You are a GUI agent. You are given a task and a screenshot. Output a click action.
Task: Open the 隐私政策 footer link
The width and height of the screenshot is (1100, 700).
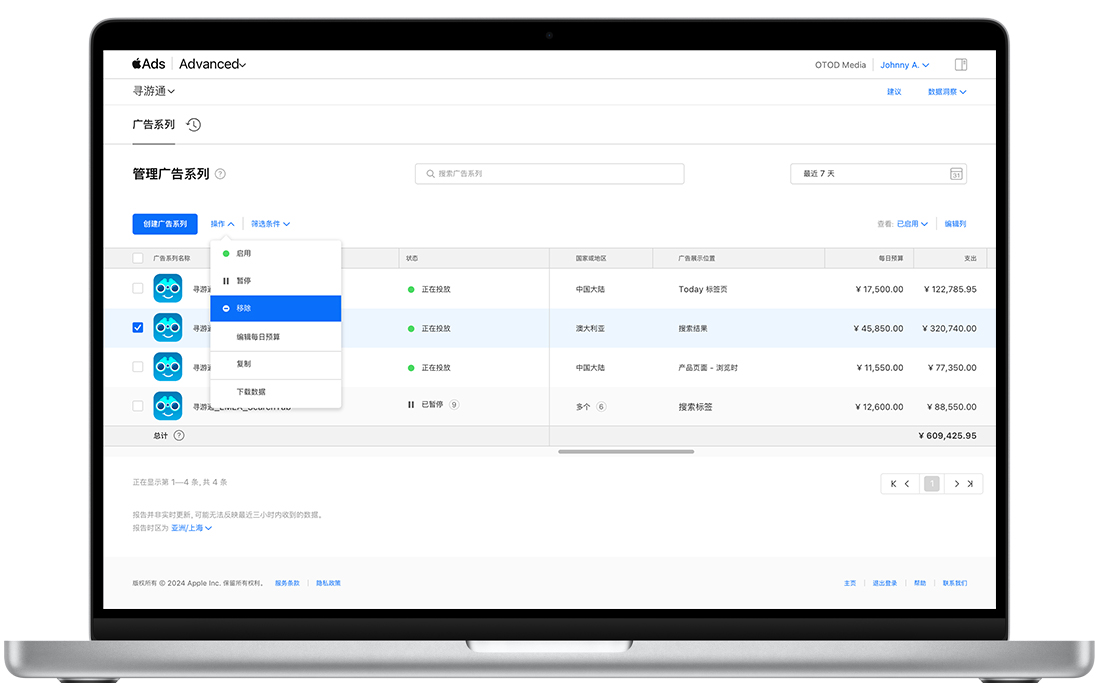click(x=328, y=583)
